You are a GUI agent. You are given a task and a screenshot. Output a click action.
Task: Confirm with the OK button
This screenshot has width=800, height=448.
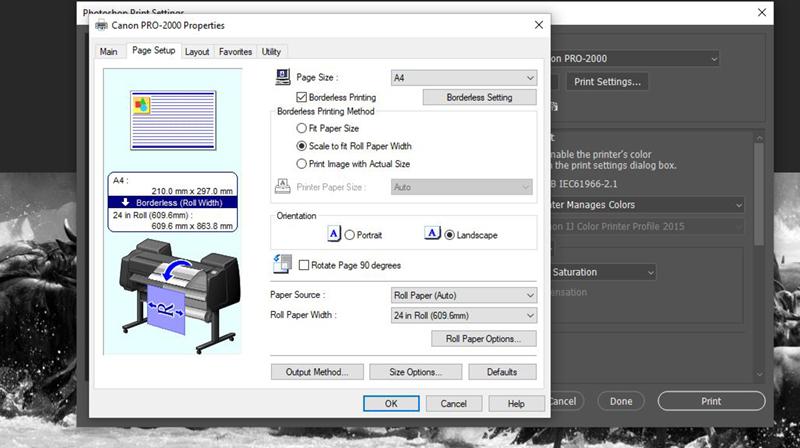[x=391, y=404]
